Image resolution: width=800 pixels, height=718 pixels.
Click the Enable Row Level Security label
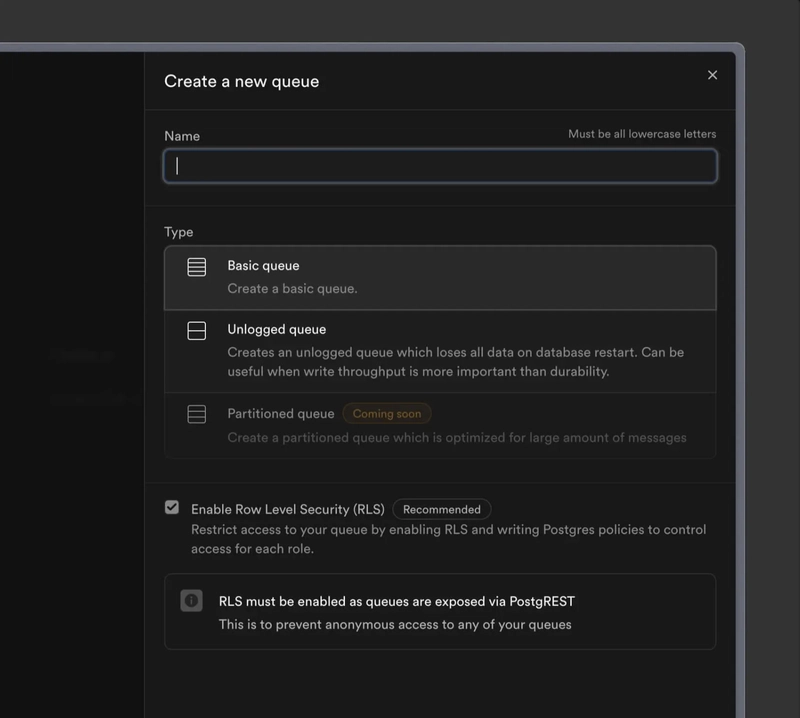(287, 510)
